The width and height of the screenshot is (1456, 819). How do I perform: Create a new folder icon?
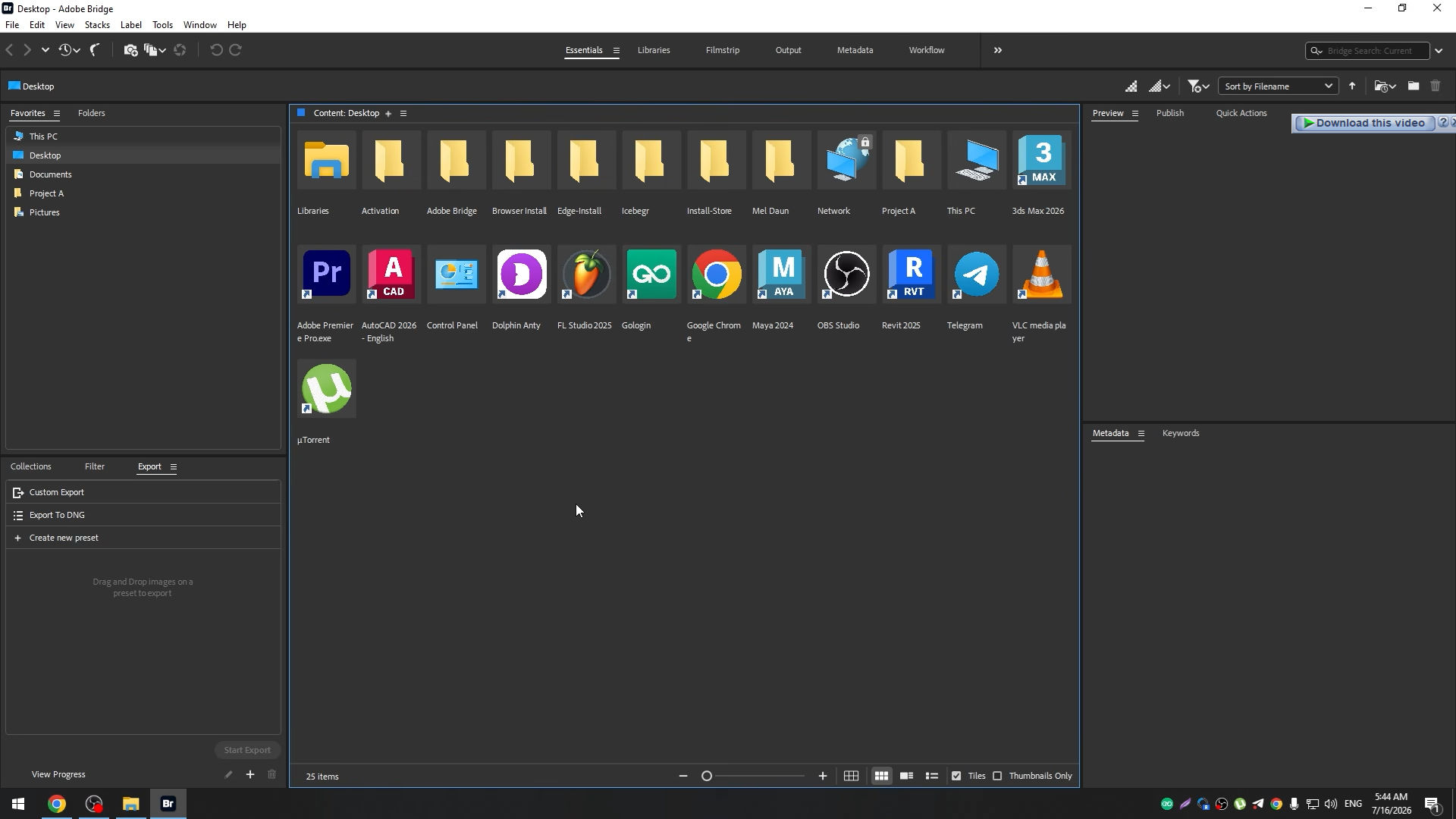click(x=1414, y=86)
